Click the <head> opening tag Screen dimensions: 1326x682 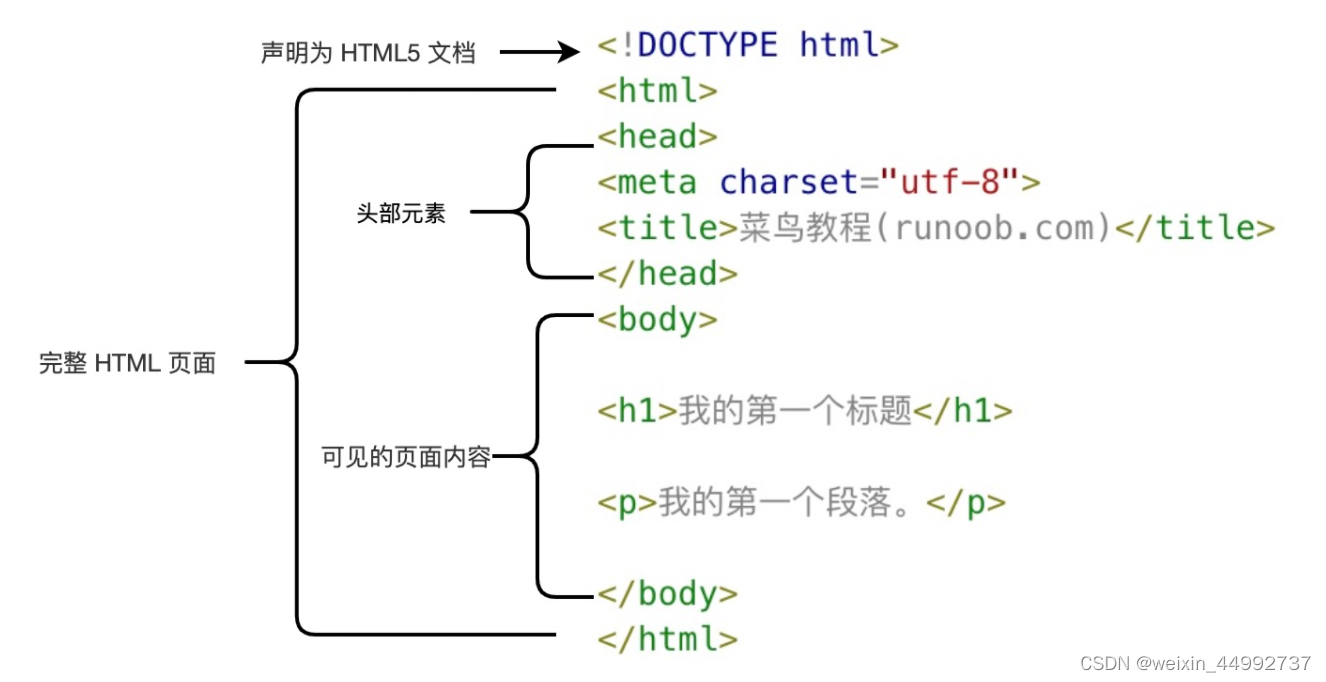(x=655, y=137)
